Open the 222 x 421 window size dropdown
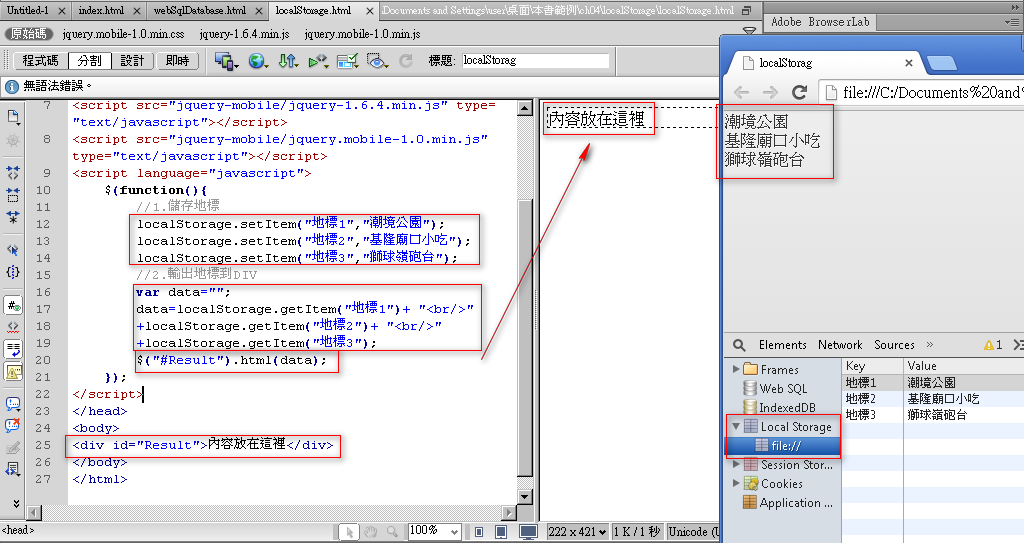 pos(577,532)
